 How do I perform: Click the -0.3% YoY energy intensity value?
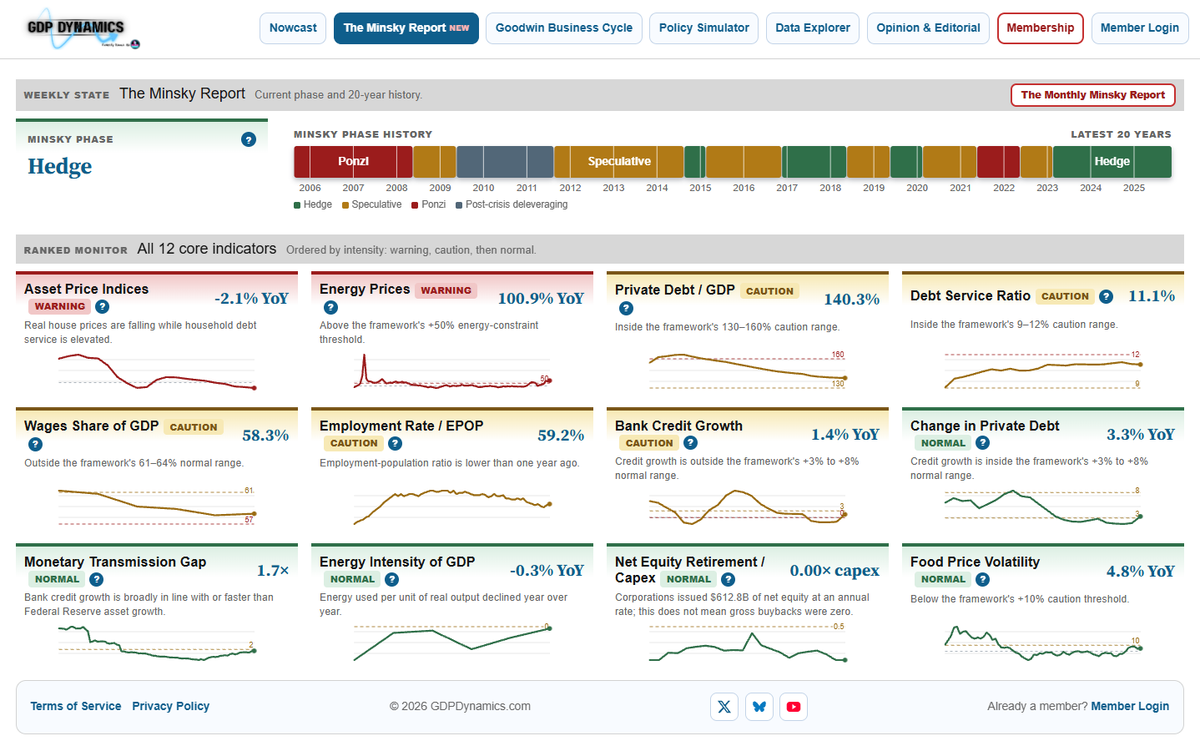point(547,571)
